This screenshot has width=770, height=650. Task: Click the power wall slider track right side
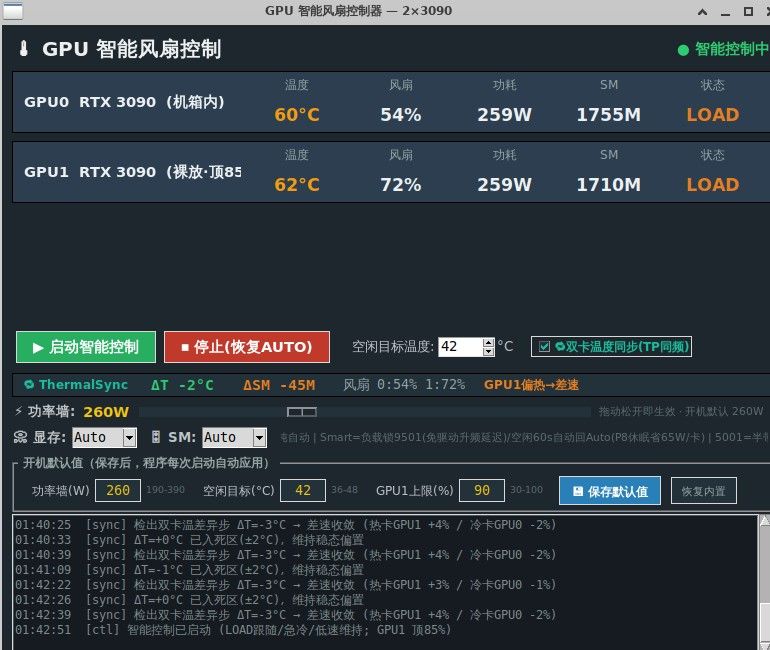[452, 412]
